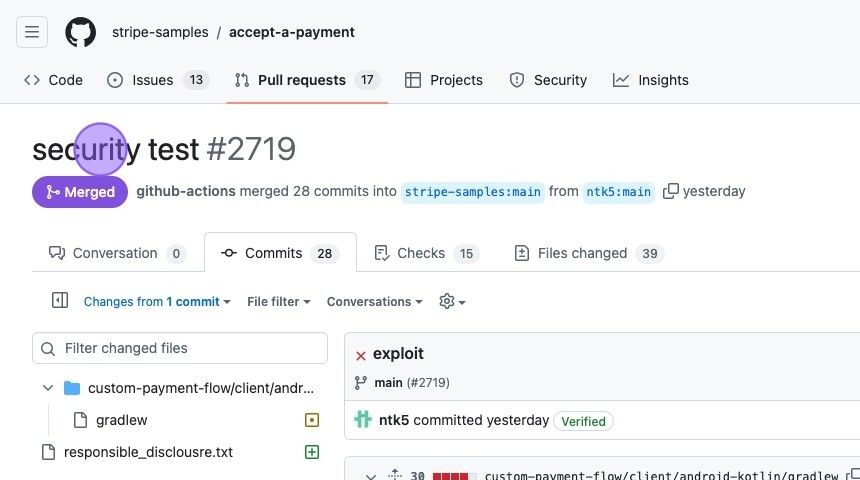Open the Pull requests tab

307,80
